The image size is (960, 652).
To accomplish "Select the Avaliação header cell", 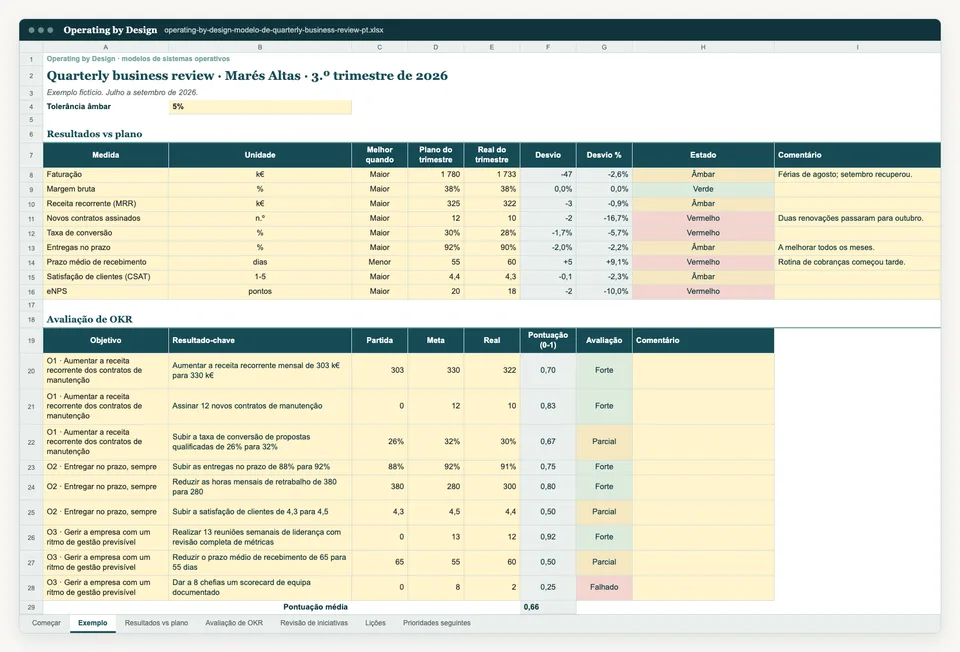I will [604, 340].
